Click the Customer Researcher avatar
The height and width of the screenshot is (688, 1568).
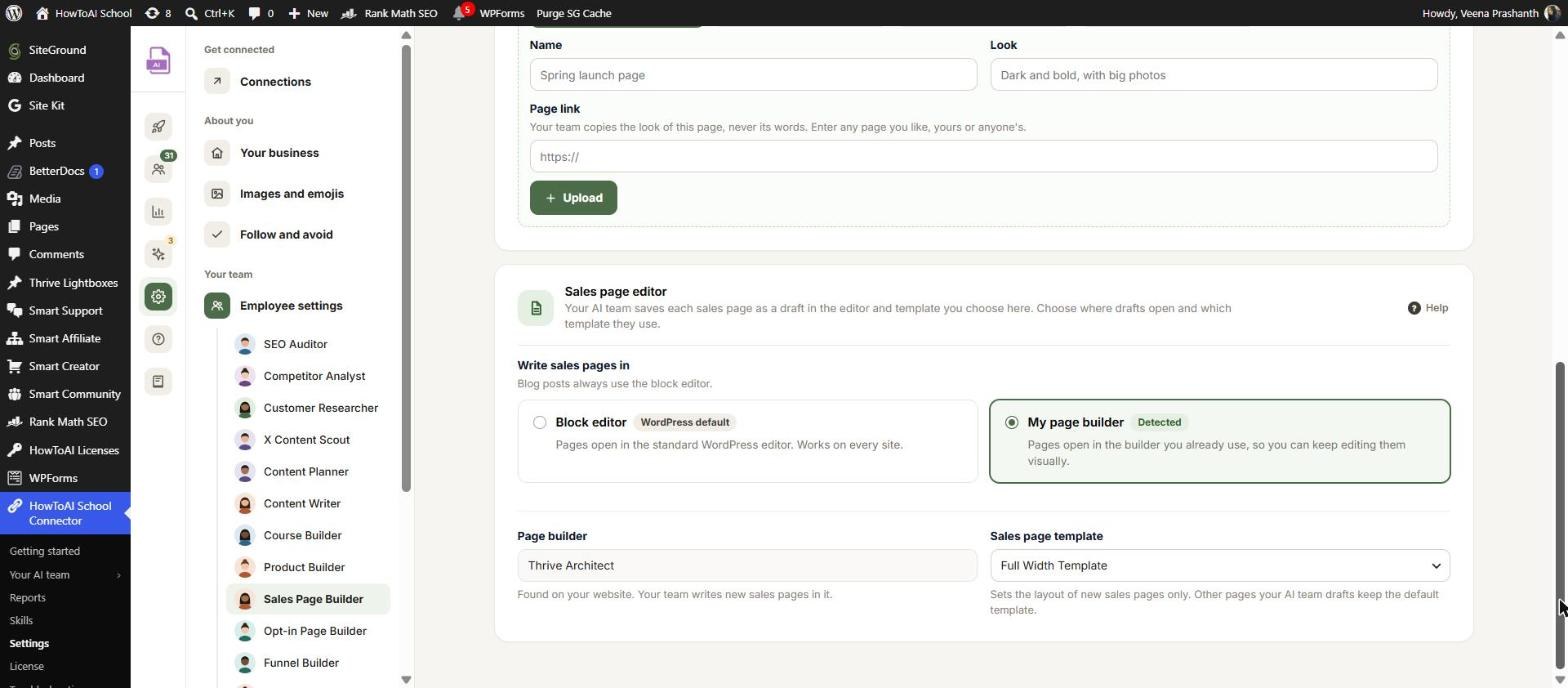245,408
